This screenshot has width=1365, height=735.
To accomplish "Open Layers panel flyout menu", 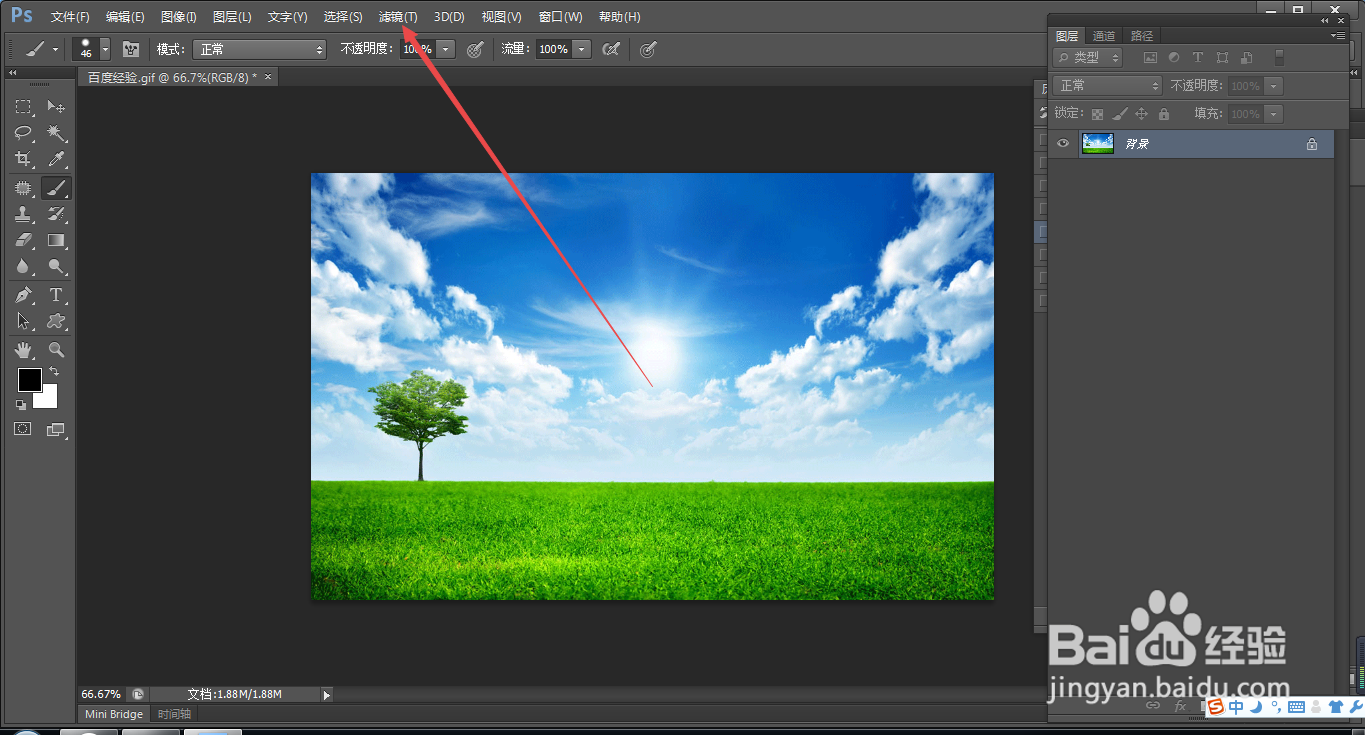I will point(1339,35).
